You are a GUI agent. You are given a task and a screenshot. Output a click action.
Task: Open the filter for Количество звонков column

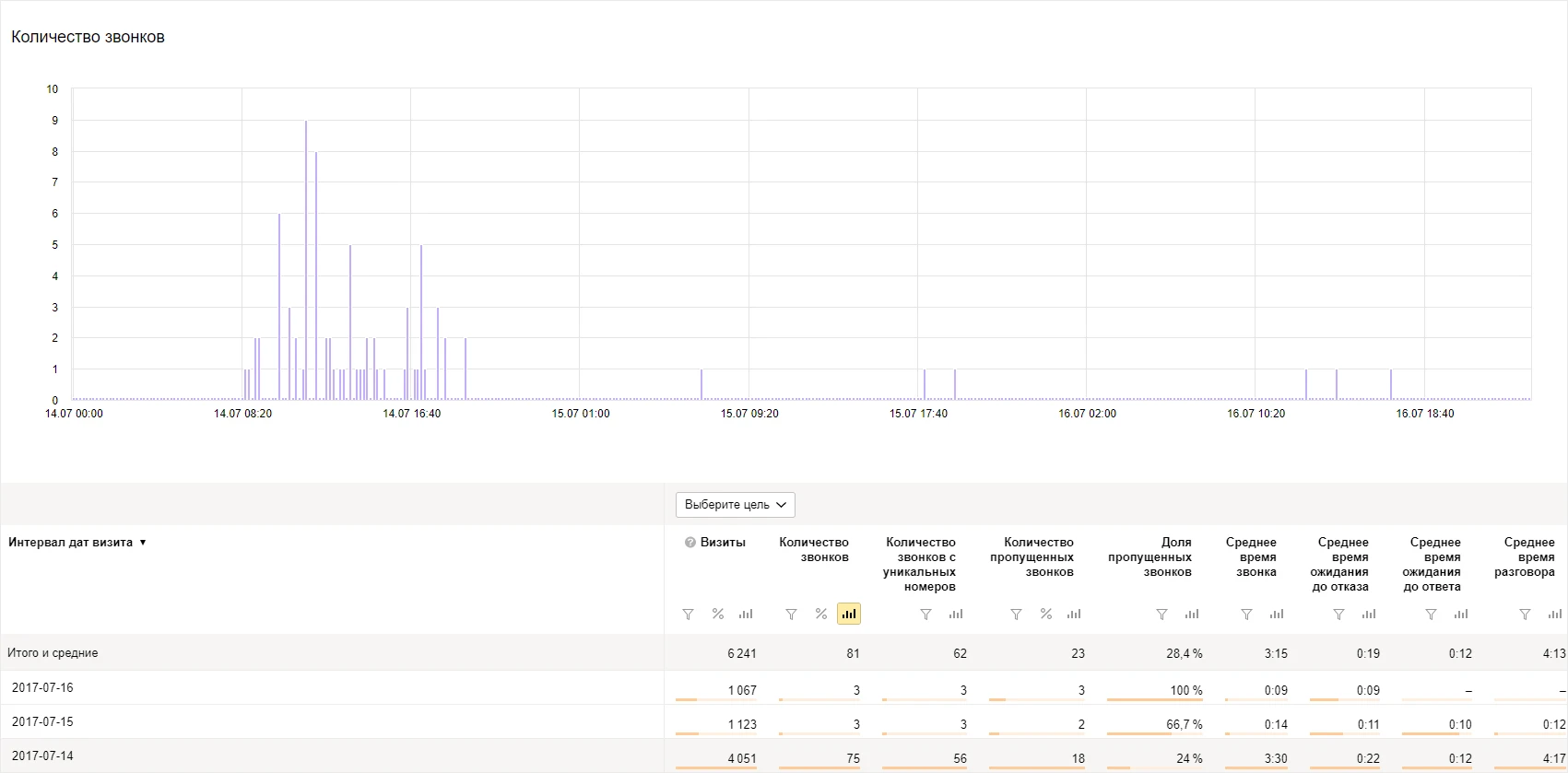(x=791, y=614)
